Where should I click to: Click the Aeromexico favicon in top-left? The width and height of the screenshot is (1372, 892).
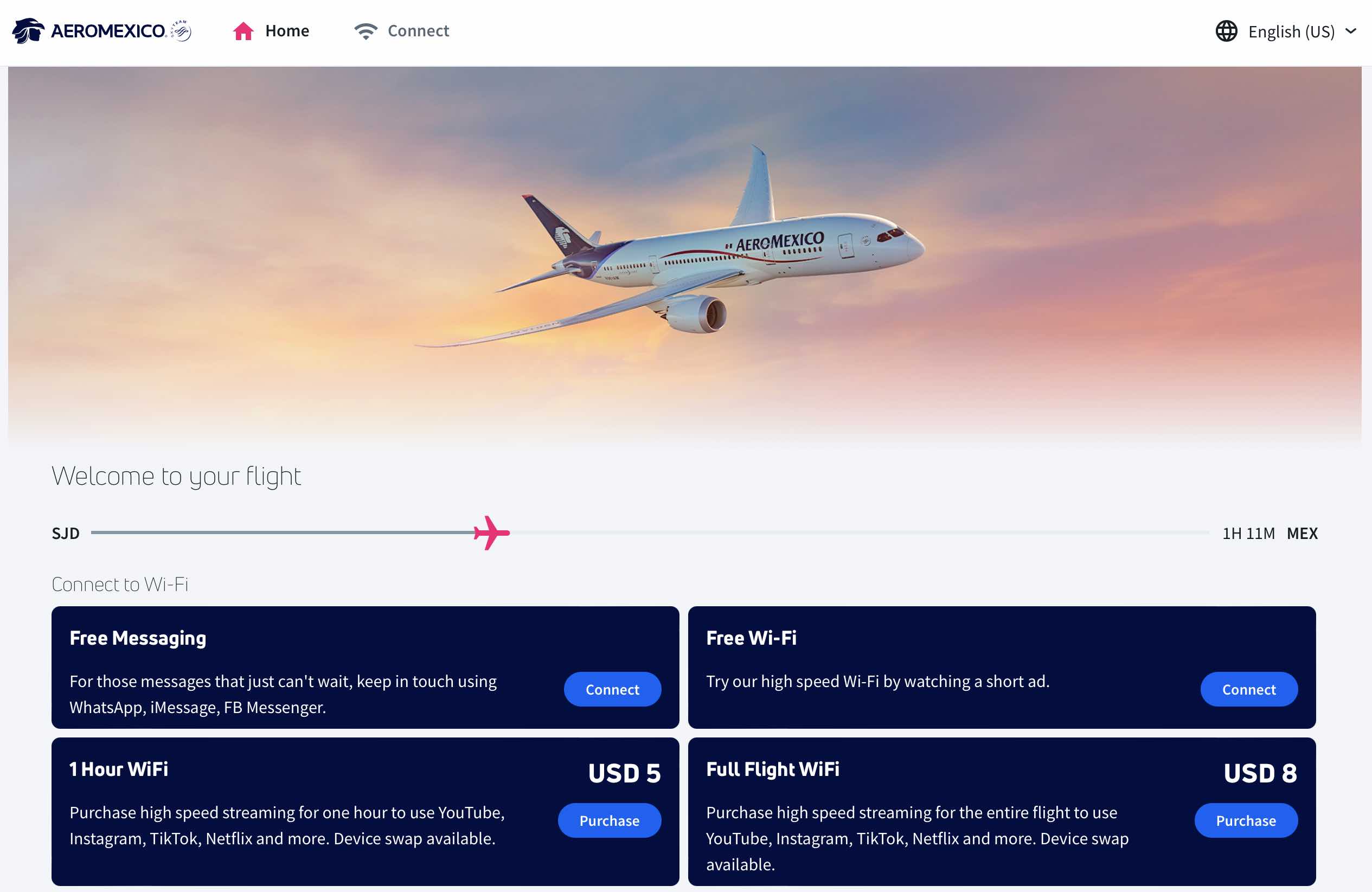click(x=27, y=30)
